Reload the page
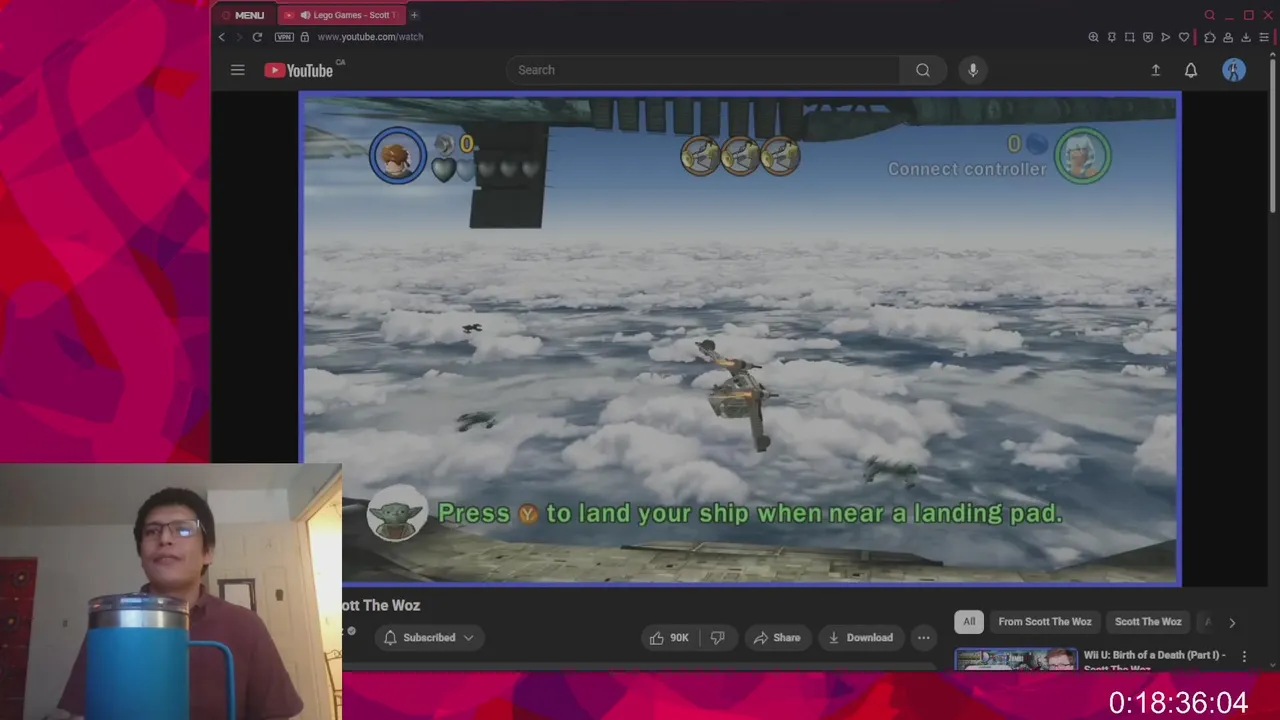Viewport: 1280px width, 720px height. (257, 37)
